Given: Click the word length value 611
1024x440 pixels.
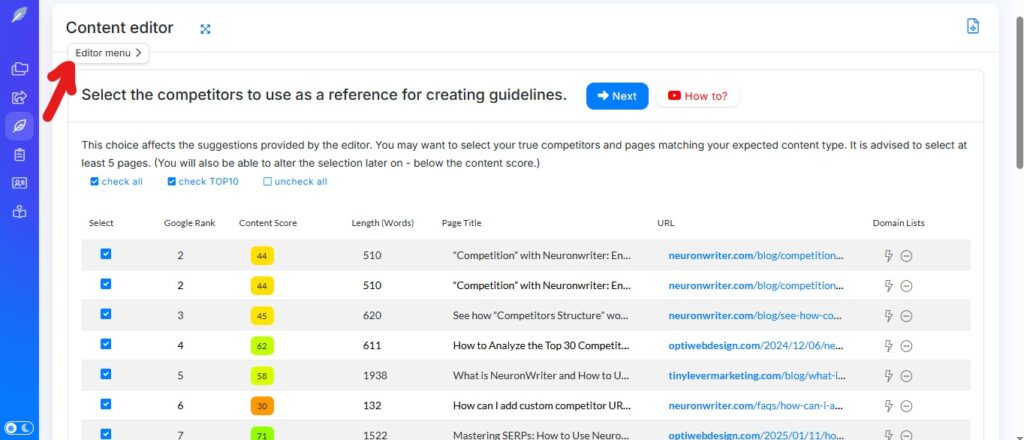Looking at the screenshot, I should pos(372,346).
